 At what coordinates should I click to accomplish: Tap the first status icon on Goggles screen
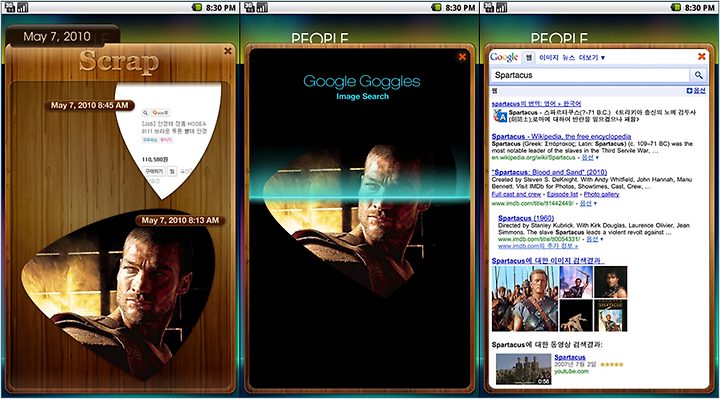(249, 7)
